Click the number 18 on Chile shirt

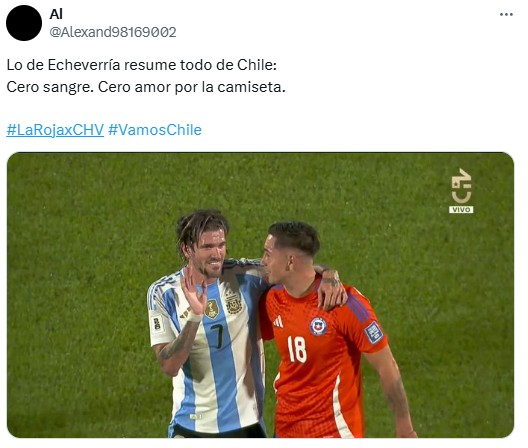pyautogui.click(x=297, y=350)
